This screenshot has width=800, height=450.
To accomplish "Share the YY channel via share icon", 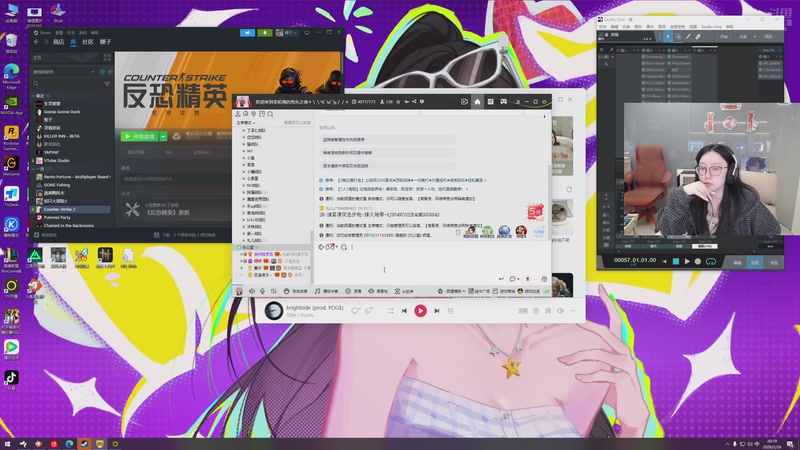I will click(414, 102).
